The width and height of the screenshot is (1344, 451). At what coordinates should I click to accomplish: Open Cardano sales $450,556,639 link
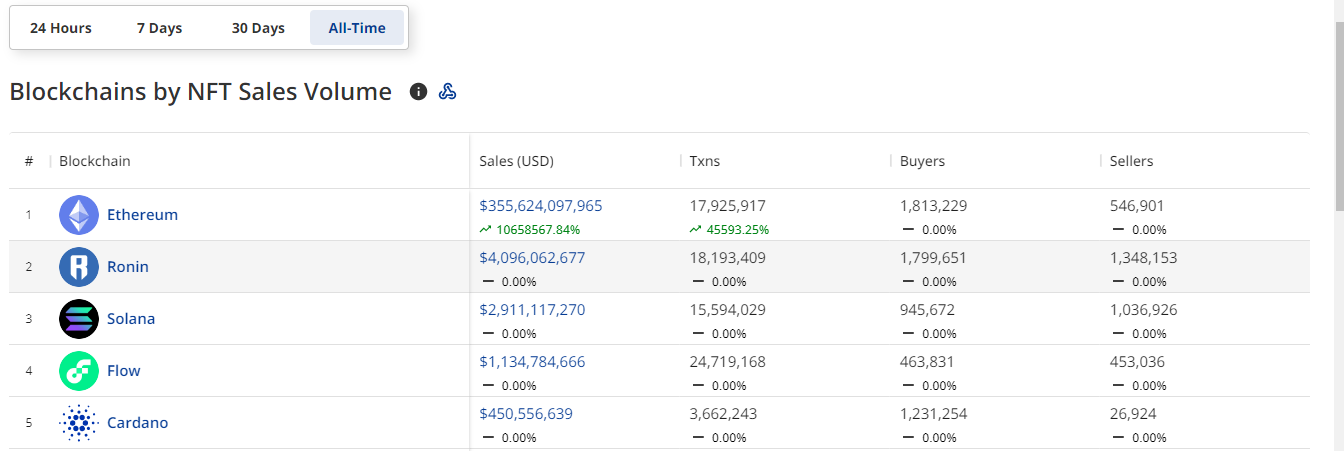click(526, 414)
